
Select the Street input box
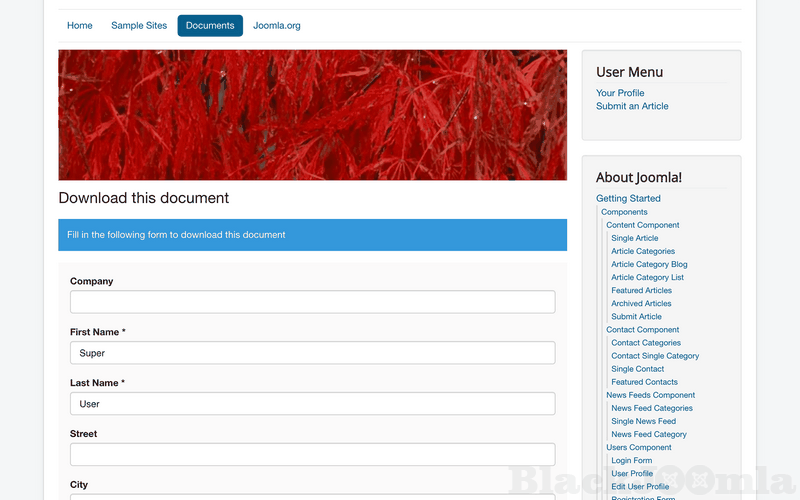click(312, 454)
